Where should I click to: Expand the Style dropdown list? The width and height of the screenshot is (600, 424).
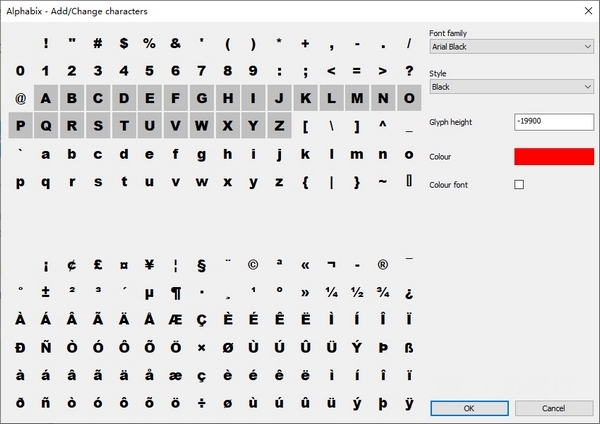click(511, 87)
